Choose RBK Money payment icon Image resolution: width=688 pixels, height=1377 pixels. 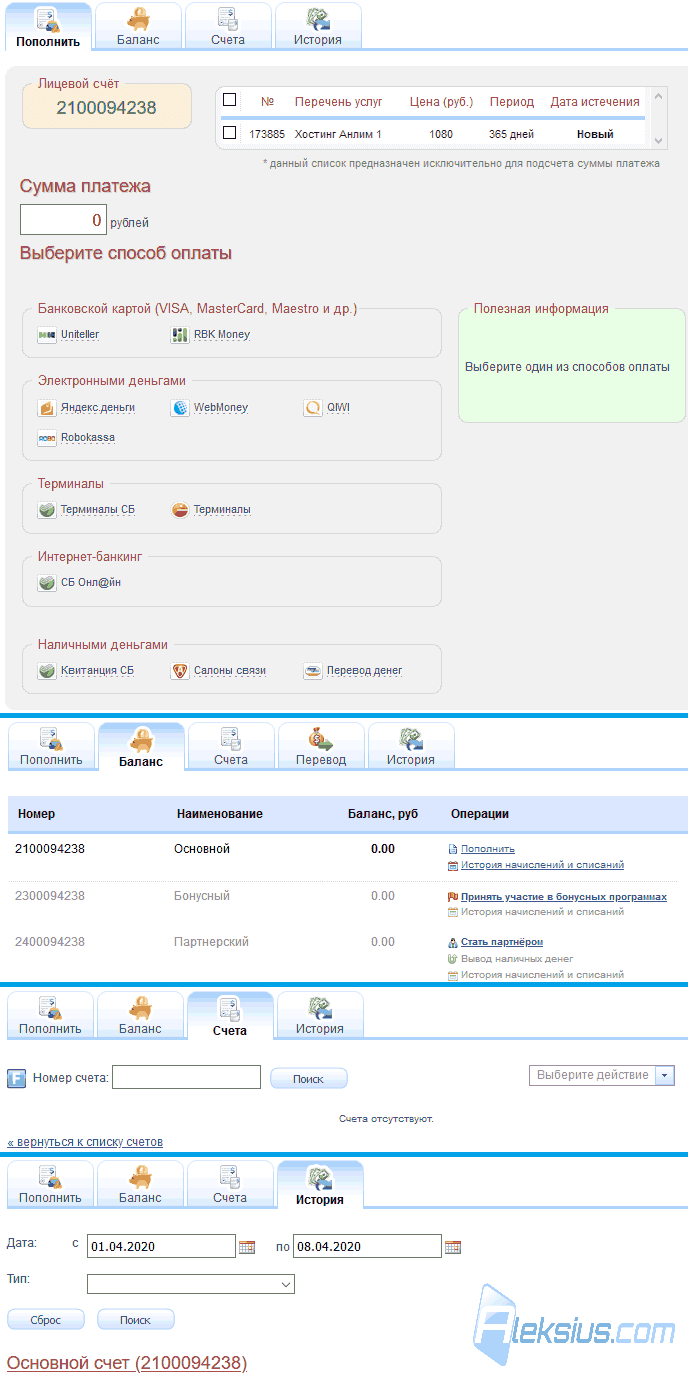tap(180, 335)
